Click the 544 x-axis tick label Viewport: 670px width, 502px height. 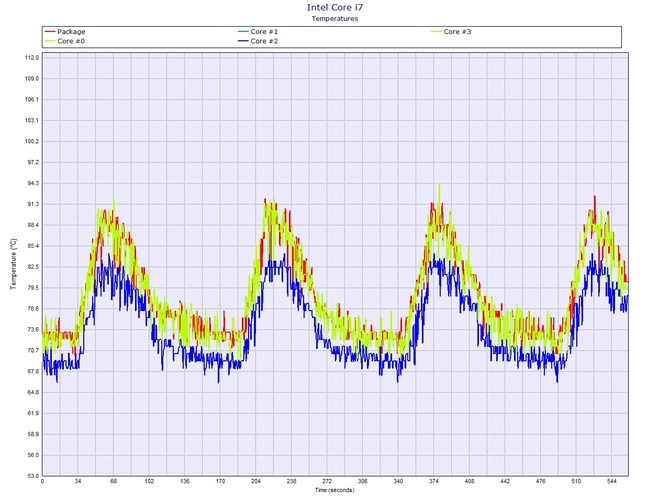[x=611, y=481]
